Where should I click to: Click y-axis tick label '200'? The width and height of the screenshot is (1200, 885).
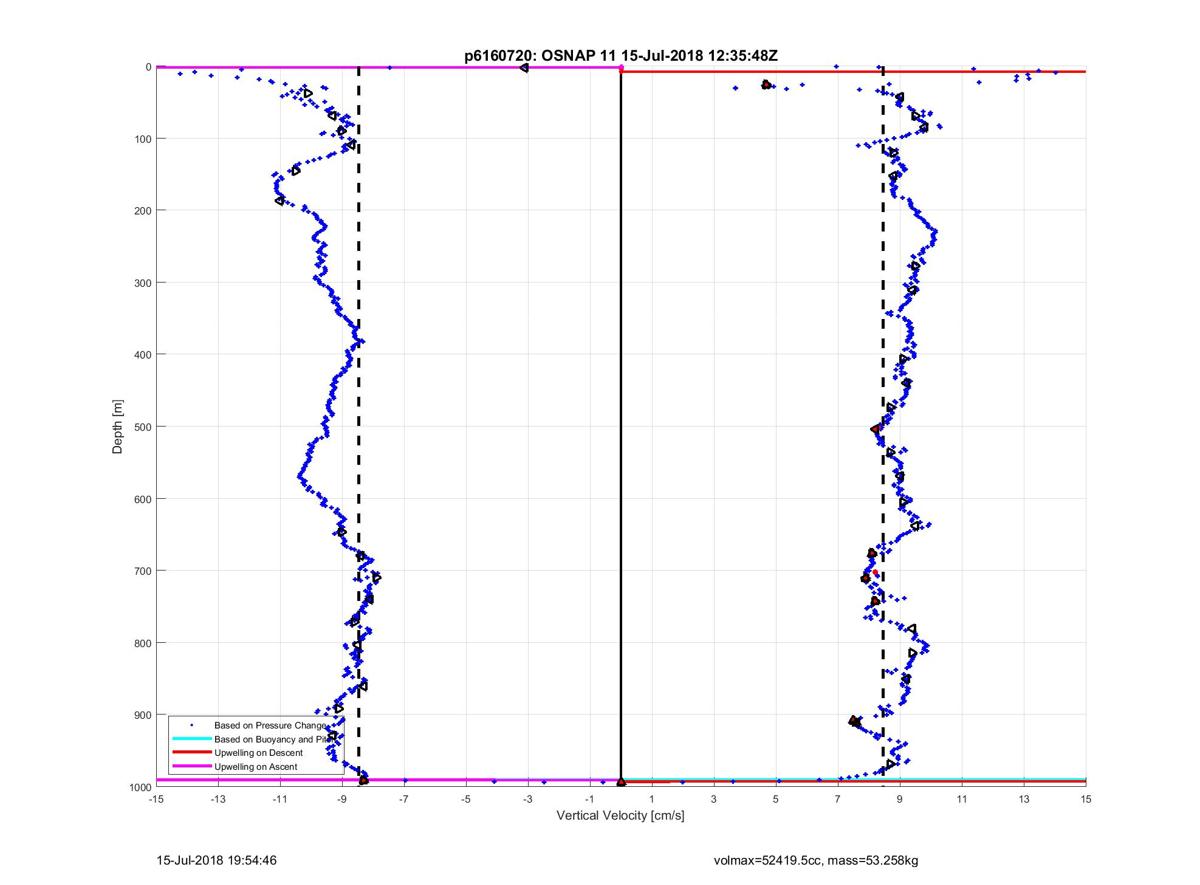click(x=142, y=211)
